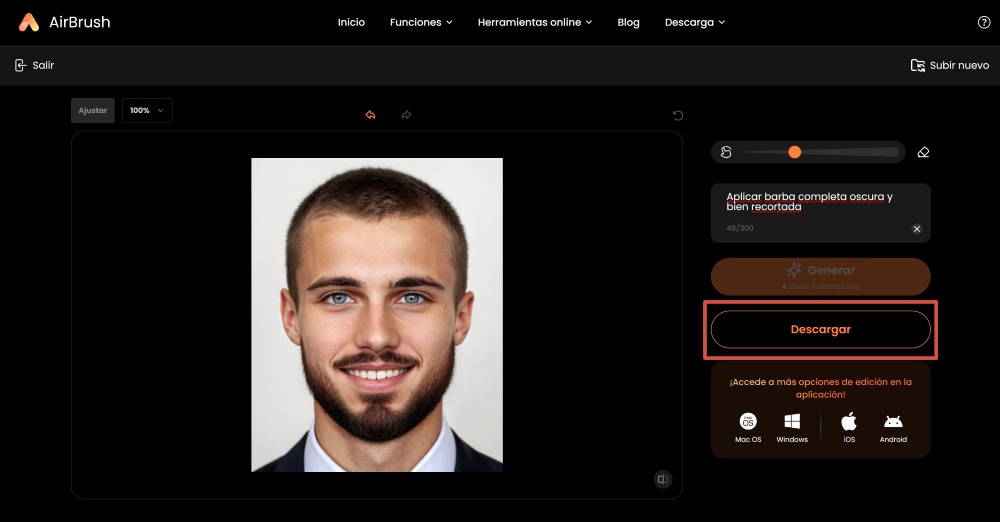Adjust the brush size slider
Viewport: 1000px width, 522px height.
pos(794,152)
